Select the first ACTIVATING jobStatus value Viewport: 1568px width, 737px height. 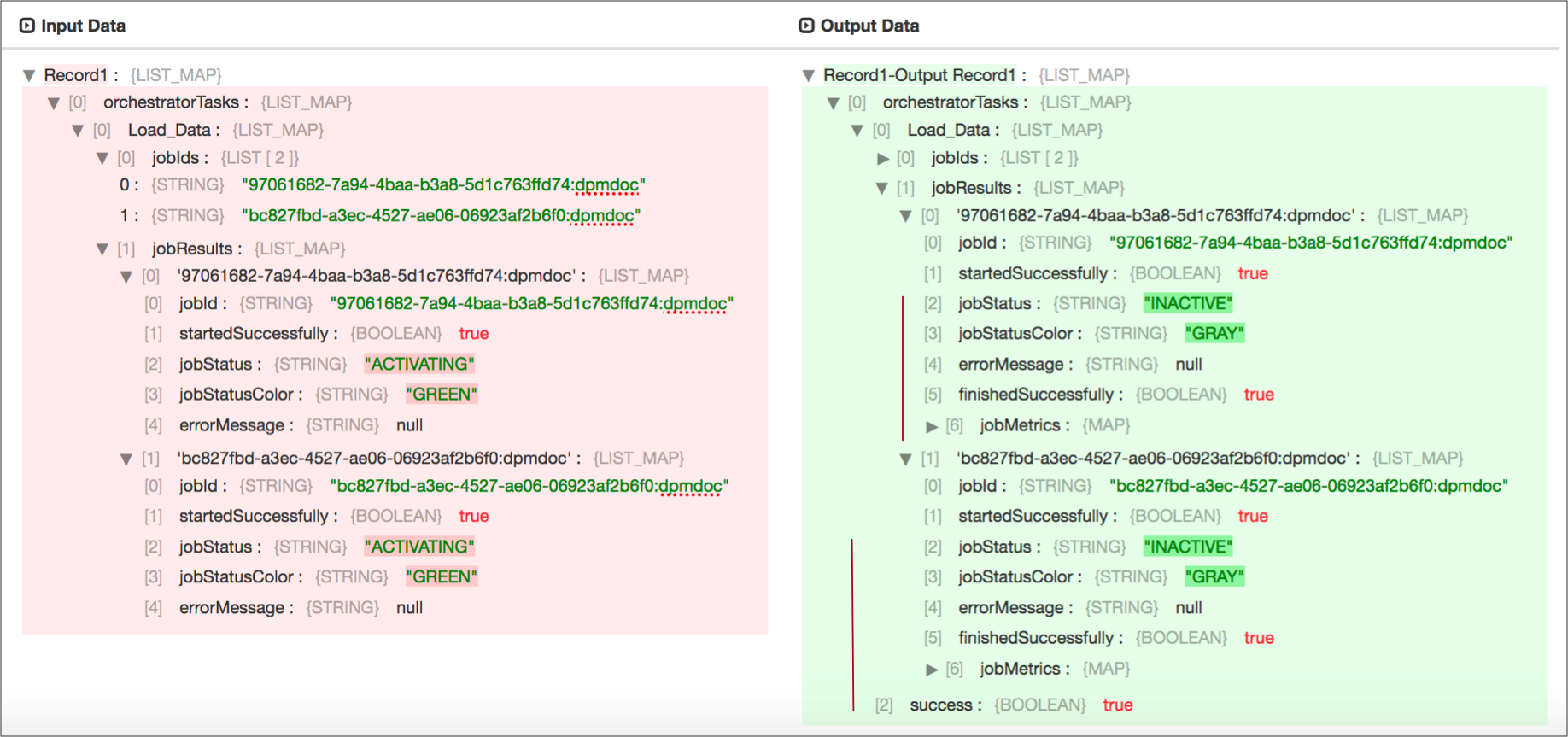click(x=418, y=364)
